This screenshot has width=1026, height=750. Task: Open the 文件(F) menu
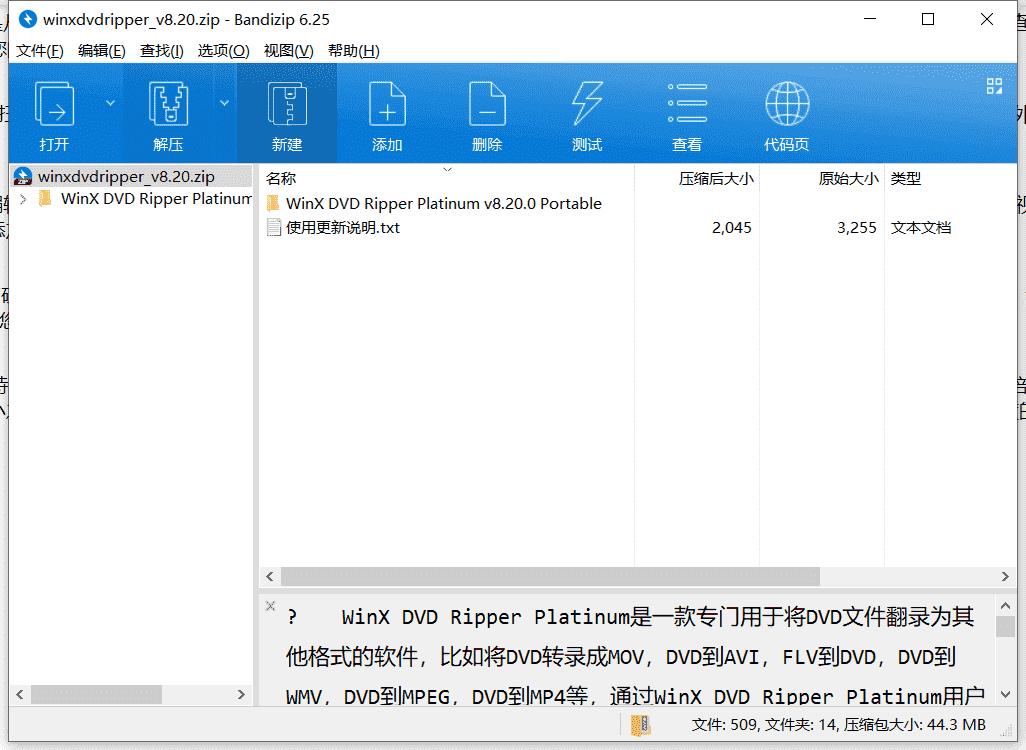click(39, 51)
